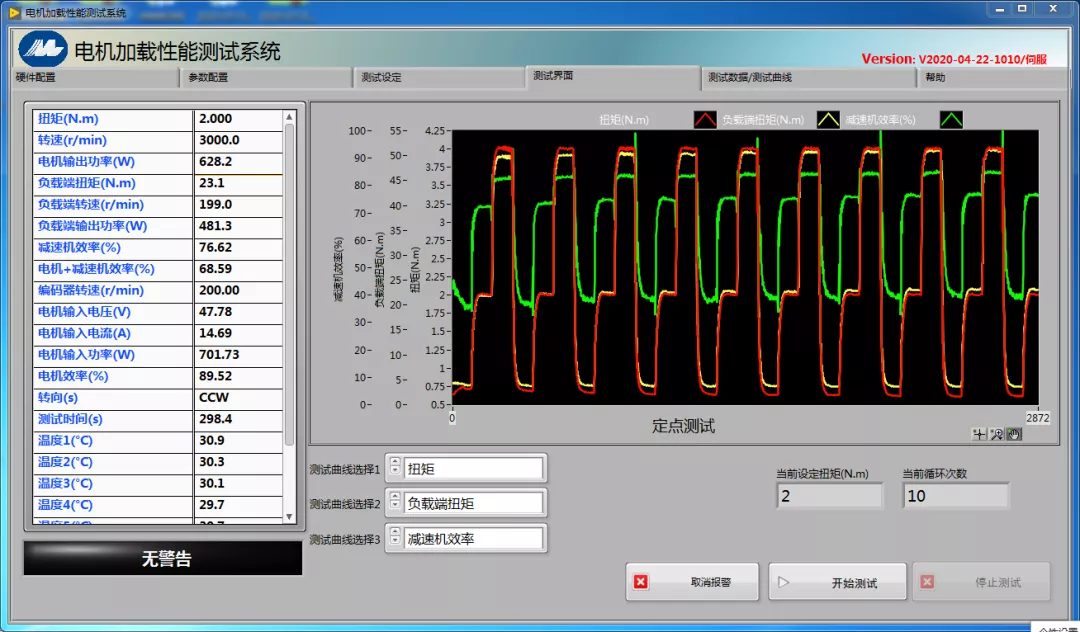1080x632 pixels.
Task: Click the red 扭矩 plot legend icon
Action: coord(706,120)
